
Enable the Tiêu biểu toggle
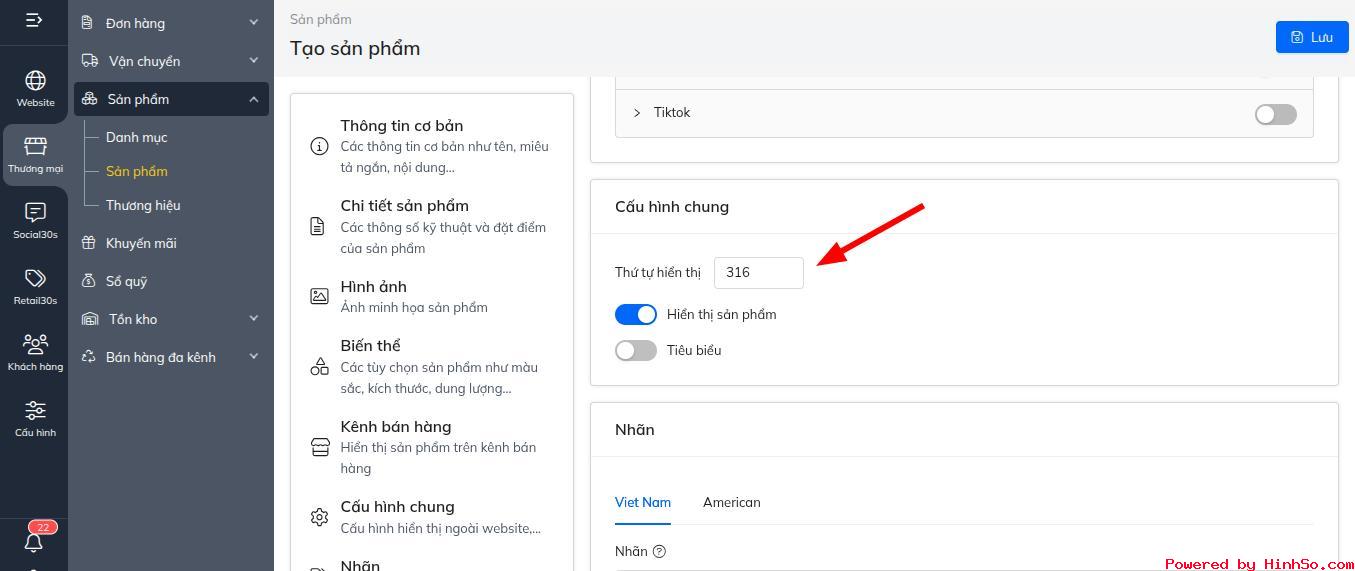(636, 351)
